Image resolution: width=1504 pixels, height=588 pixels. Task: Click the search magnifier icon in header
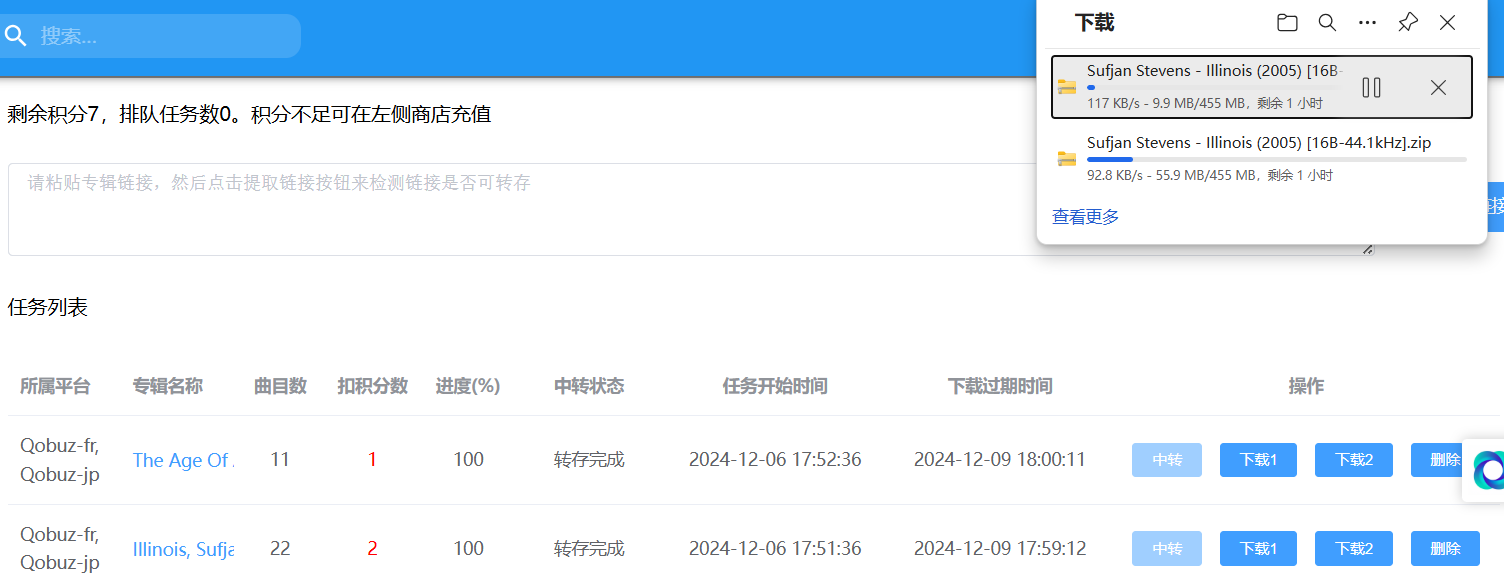coord(15,36)
